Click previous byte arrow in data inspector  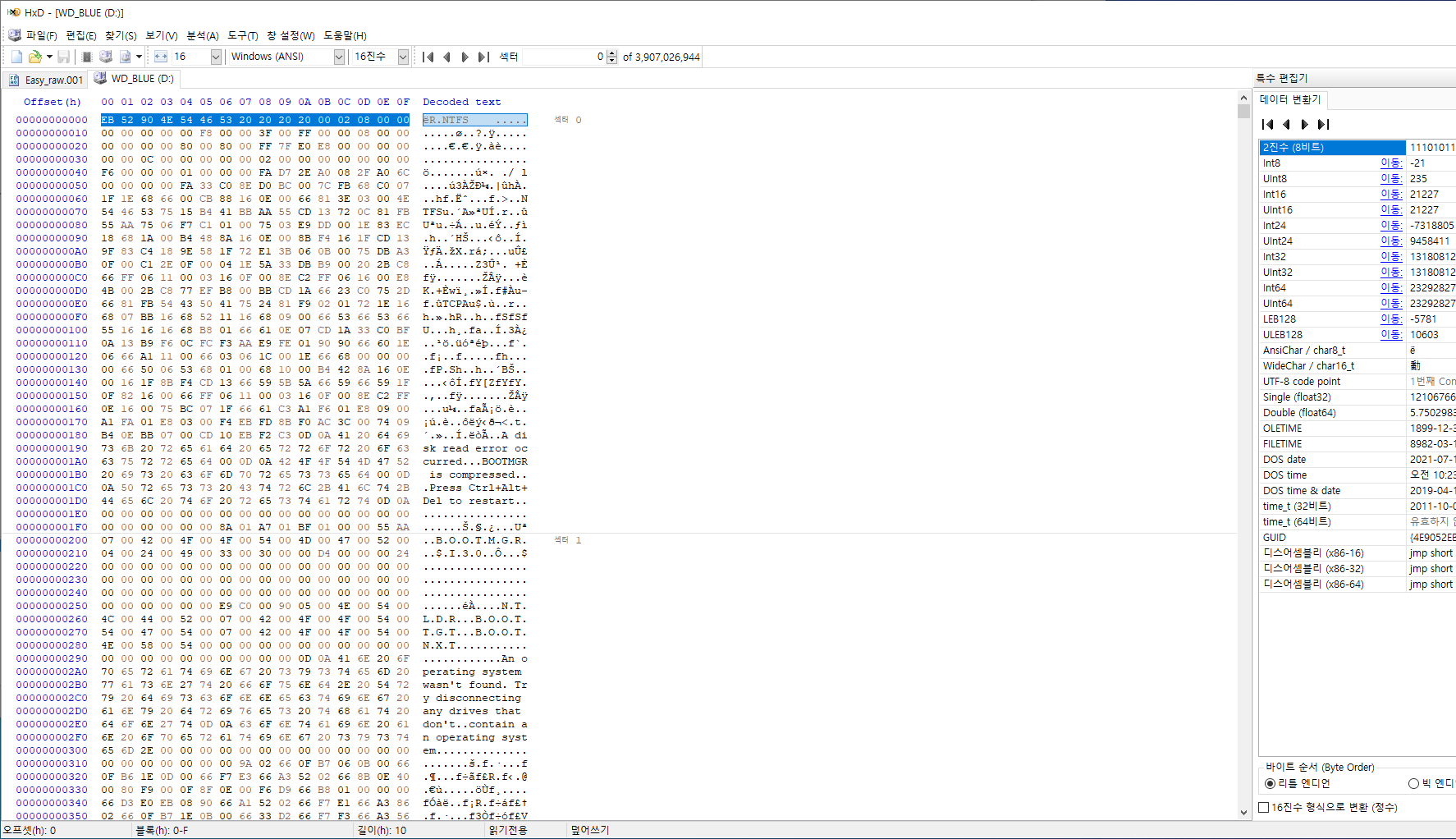pos(1286,124)
